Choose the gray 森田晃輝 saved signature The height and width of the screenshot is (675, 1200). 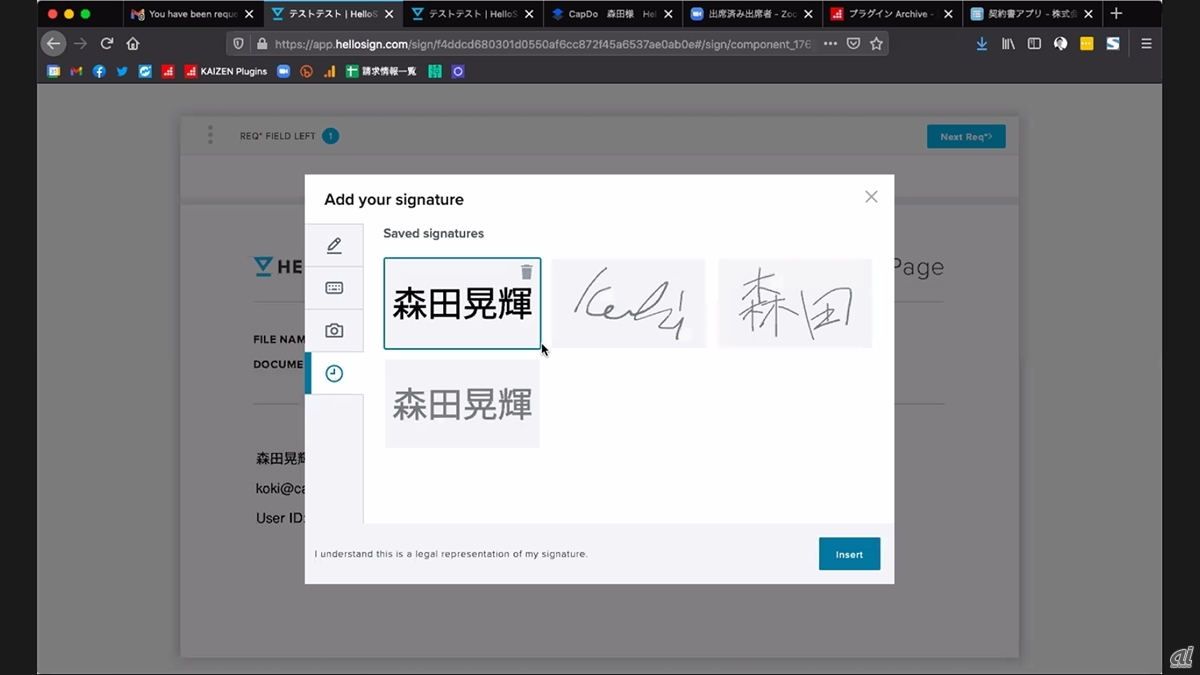[462, 404]
